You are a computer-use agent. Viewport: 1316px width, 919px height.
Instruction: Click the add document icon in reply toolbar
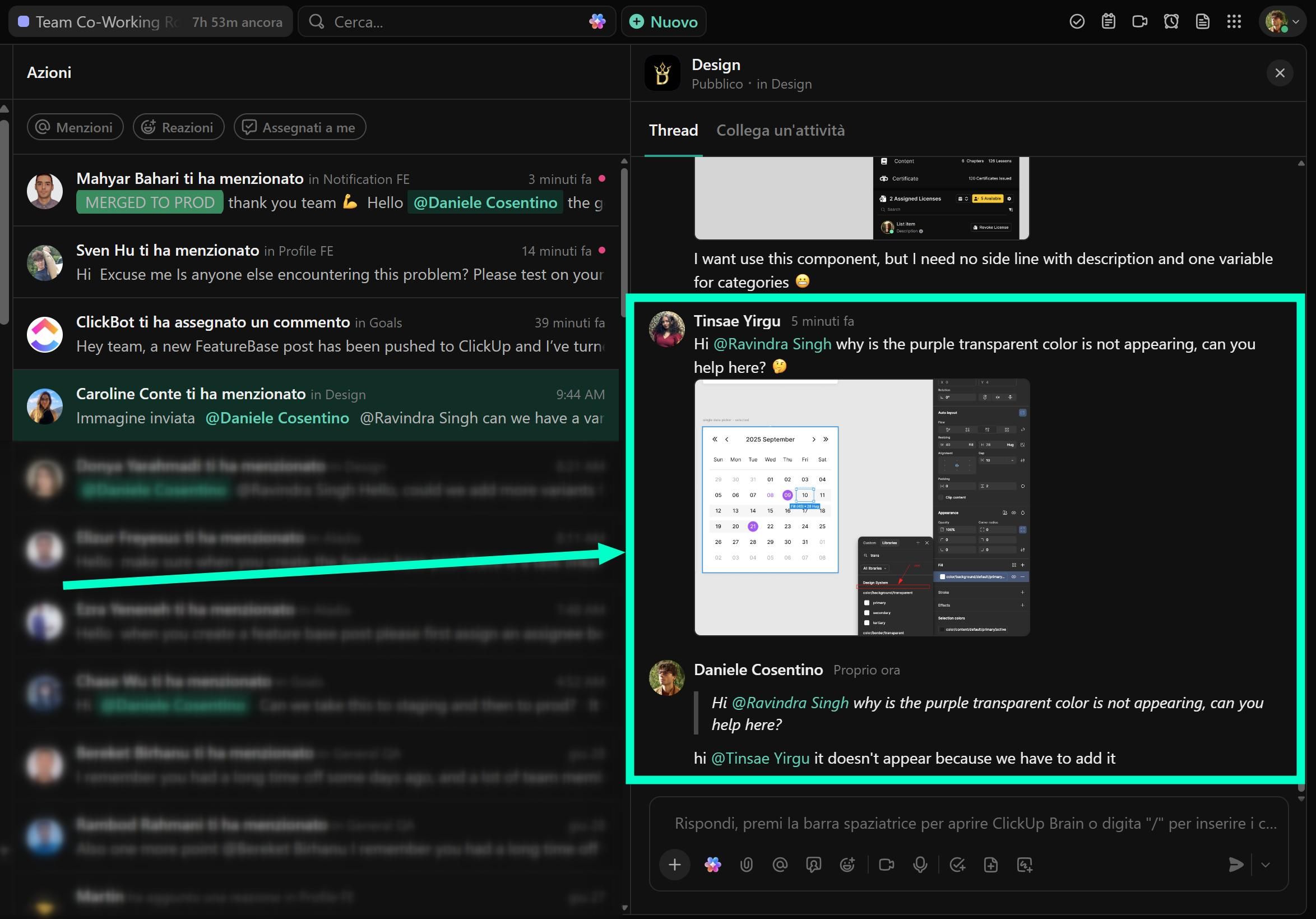coord(991,865)
